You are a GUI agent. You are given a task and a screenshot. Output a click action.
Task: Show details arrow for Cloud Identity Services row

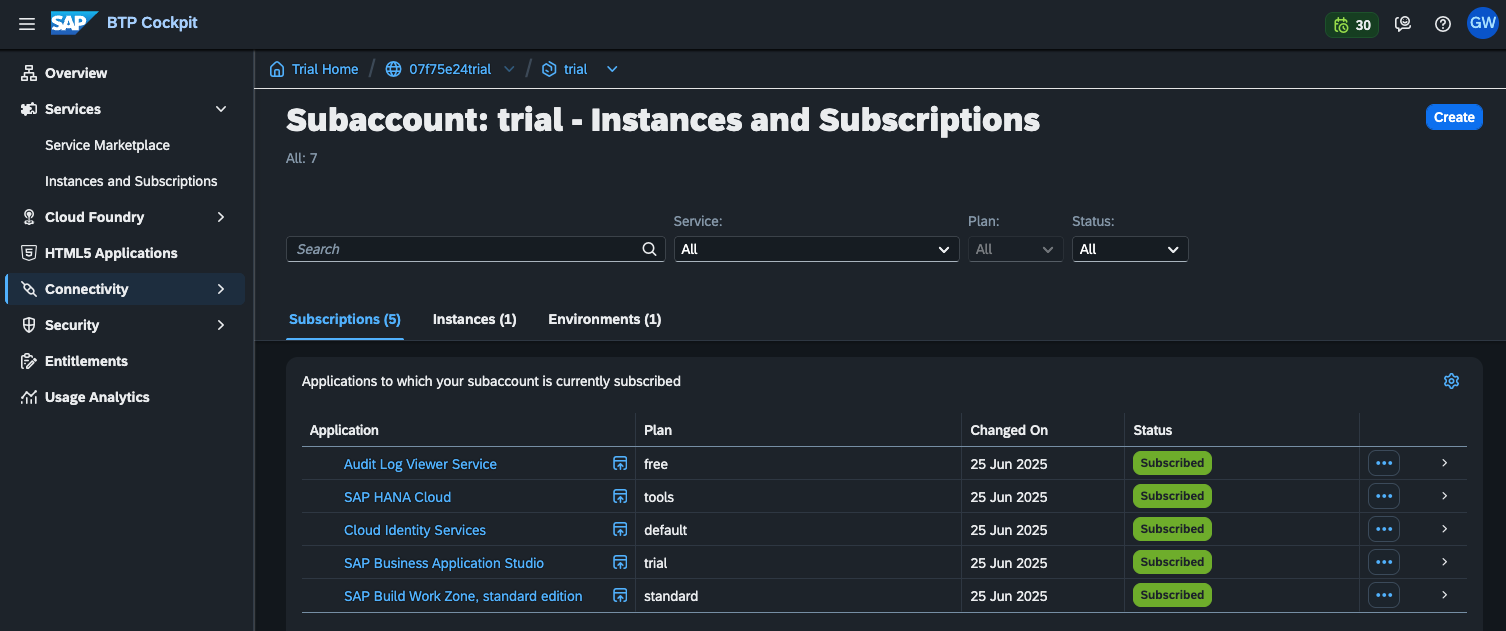coord(1445,529)
